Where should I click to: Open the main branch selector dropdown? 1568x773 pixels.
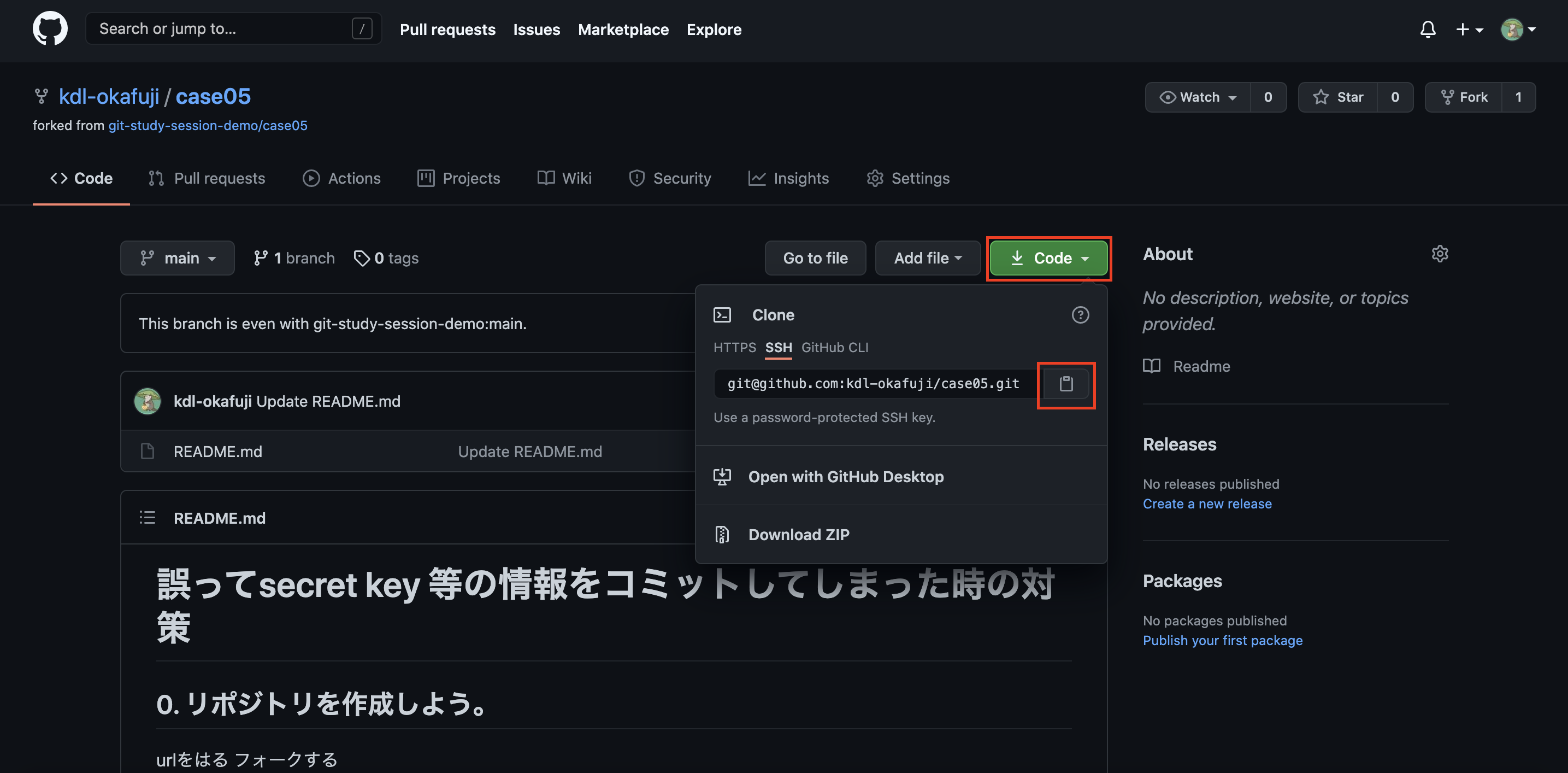(x=177, y=257)
